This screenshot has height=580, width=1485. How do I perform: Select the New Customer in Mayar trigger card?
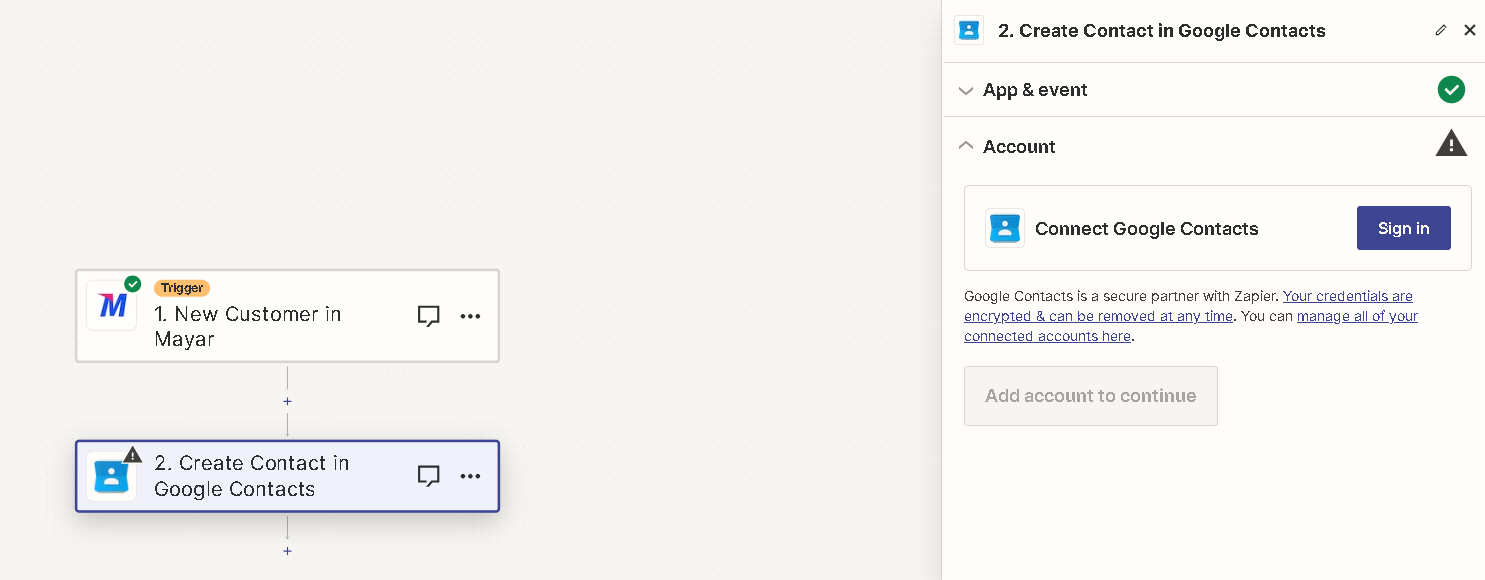(287, 316)
